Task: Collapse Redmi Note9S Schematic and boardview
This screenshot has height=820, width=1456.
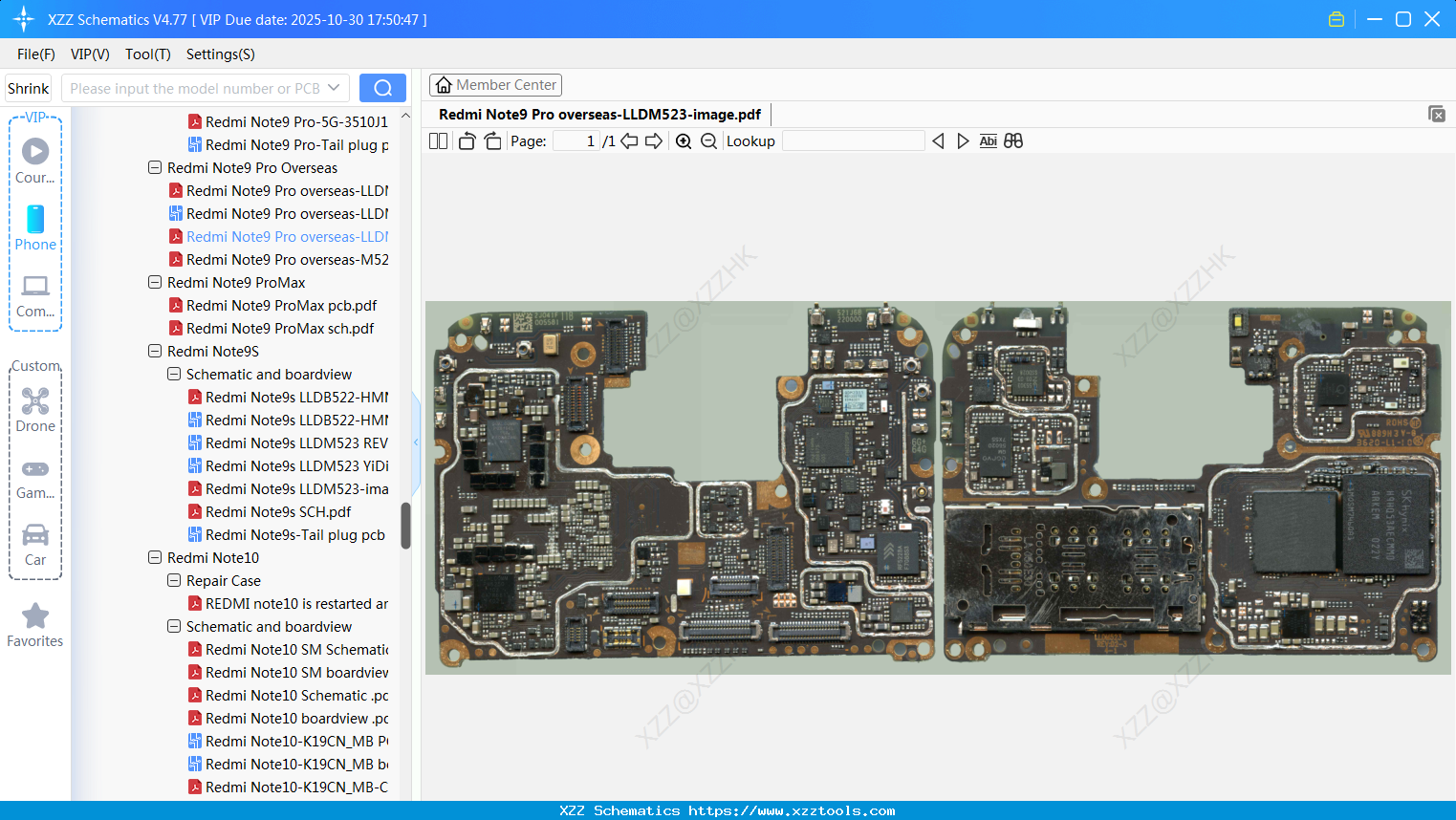Action: click(174, 374)
